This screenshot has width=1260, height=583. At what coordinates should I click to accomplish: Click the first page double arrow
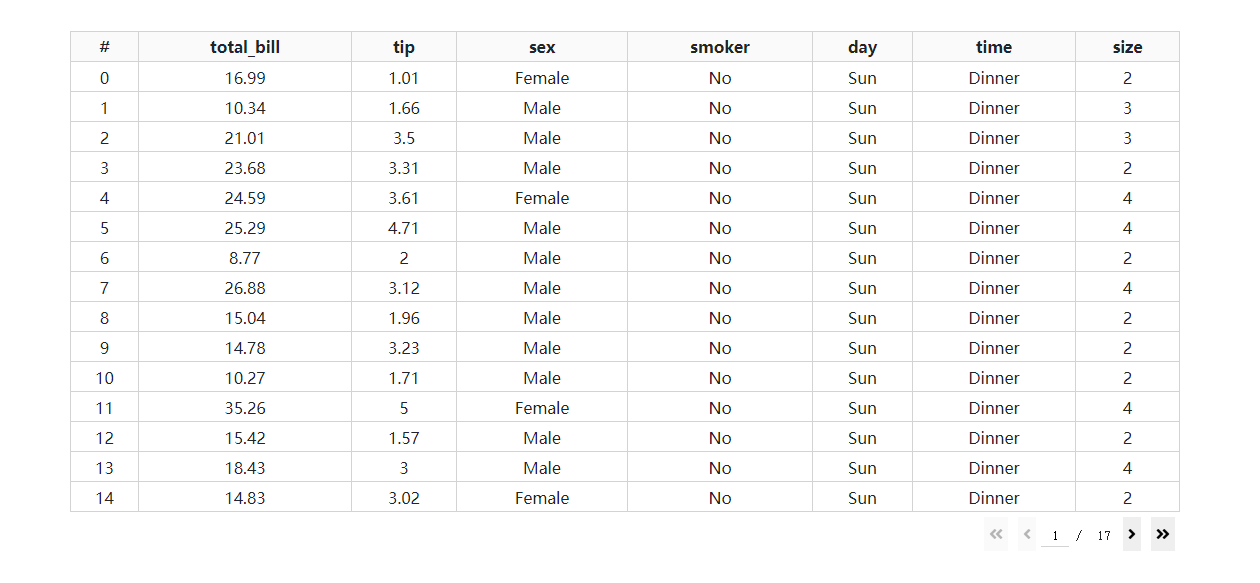[x=996, y=534]
